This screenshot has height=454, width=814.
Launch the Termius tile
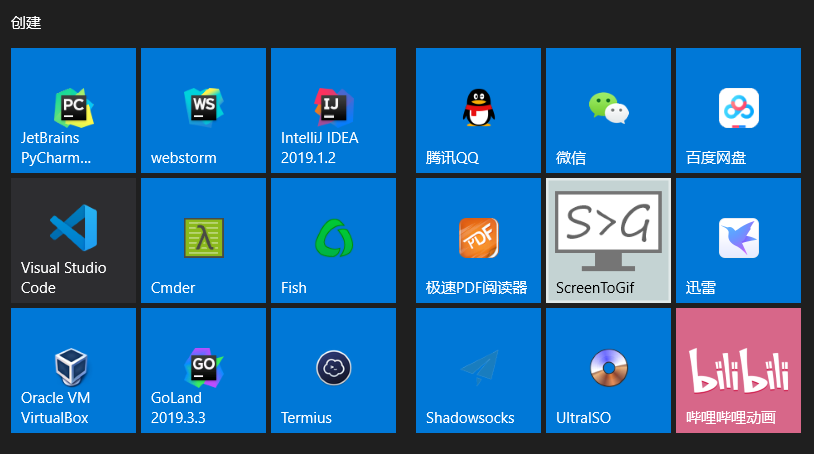click(333, 370)
